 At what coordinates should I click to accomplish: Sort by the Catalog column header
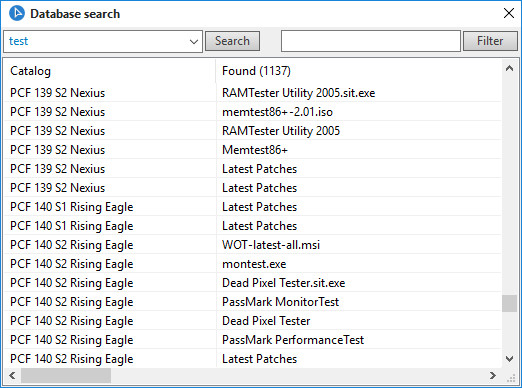[110, 71]
